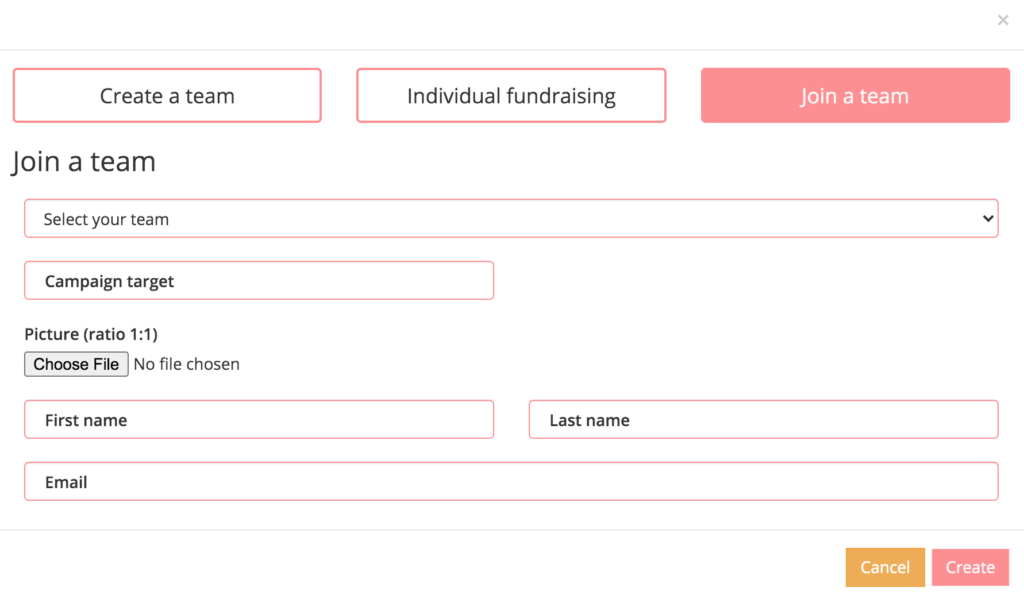Image resolution: width=1024 pixels, height=603 pixels.
Task: Click the No file chosen text
Action: tap(187, 364)
